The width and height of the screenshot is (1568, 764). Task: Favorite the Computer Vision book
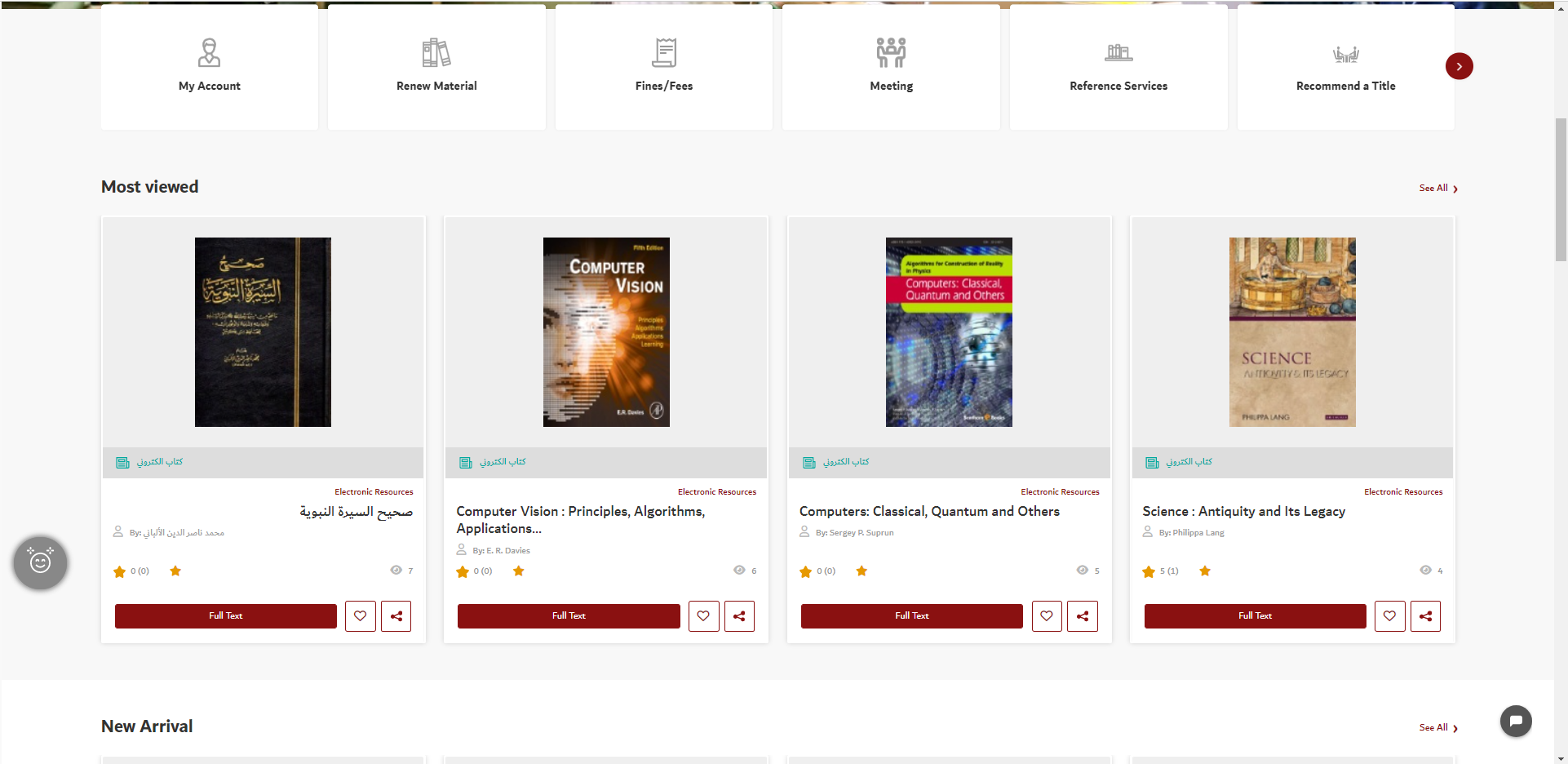coord(703,616)
